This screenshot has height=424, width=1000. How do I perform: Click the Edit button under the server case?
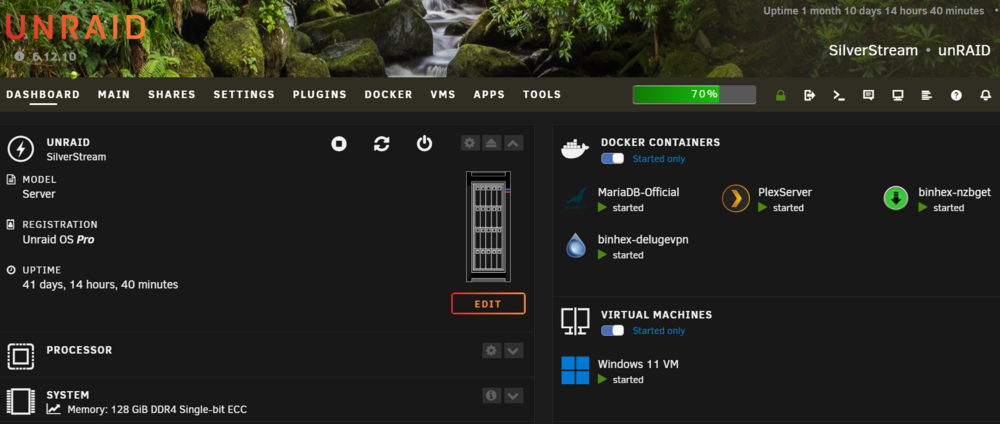tap(488, 303)
